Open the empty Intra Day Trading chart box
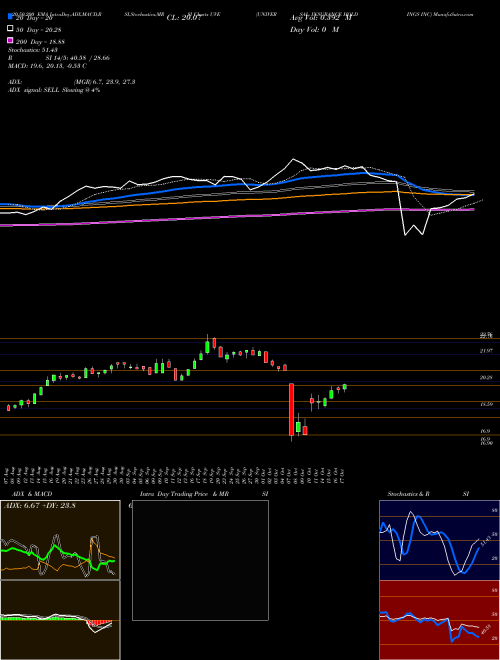Screen dimensions: 500x660 (x=200, y=560)
